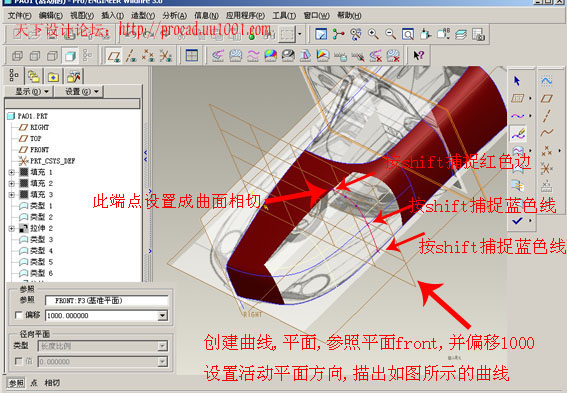Click the zoom in magnifier icon
Screen dimensions: 567x393
coord(373,34)
